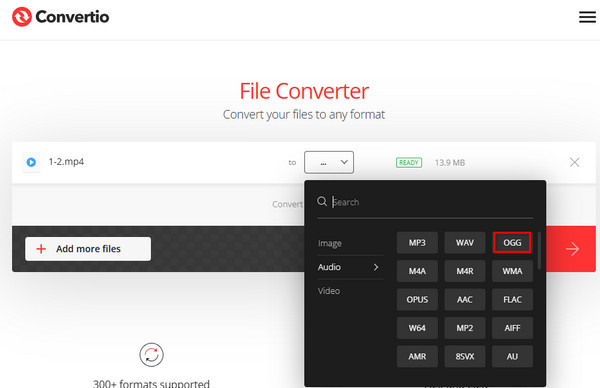Select the Image category
The image size is (600, 388).
(x=330, y=243)
